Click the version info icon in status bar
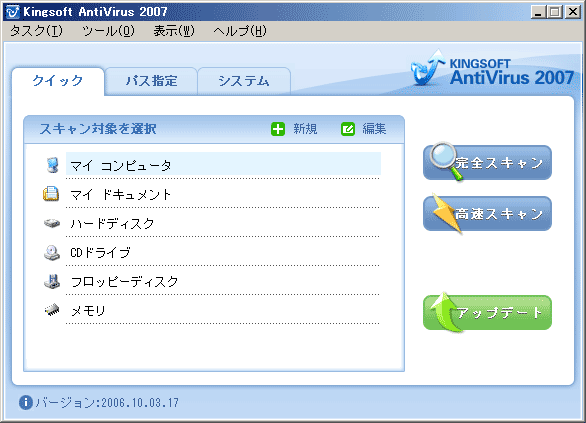 click(26, 402)
